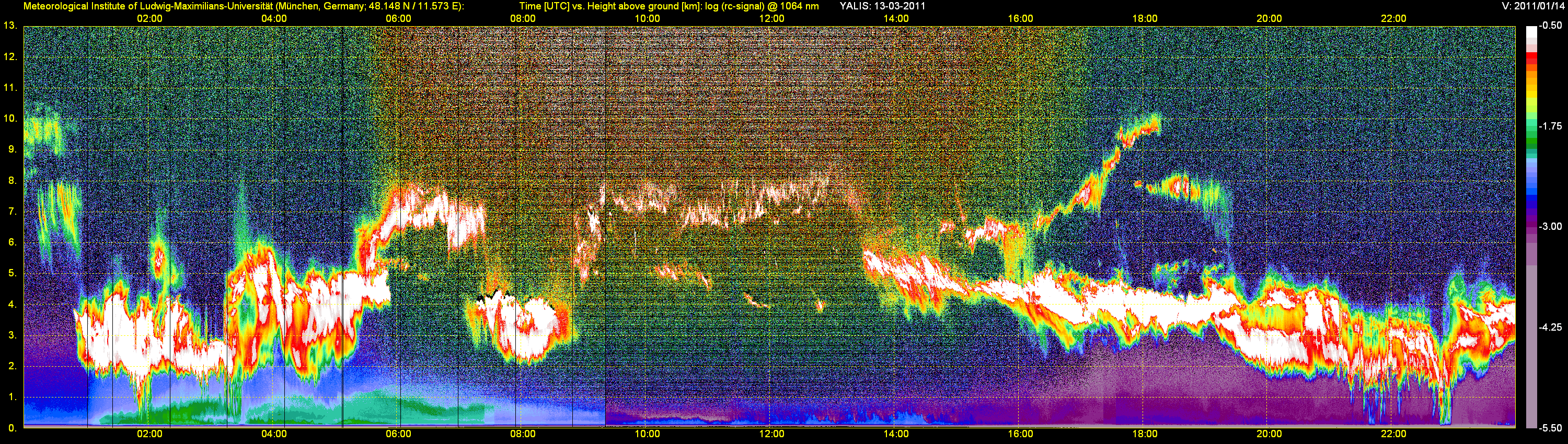Pick the 2. km height axis label
1568x444 pixels.
click(x=12, y=366)
